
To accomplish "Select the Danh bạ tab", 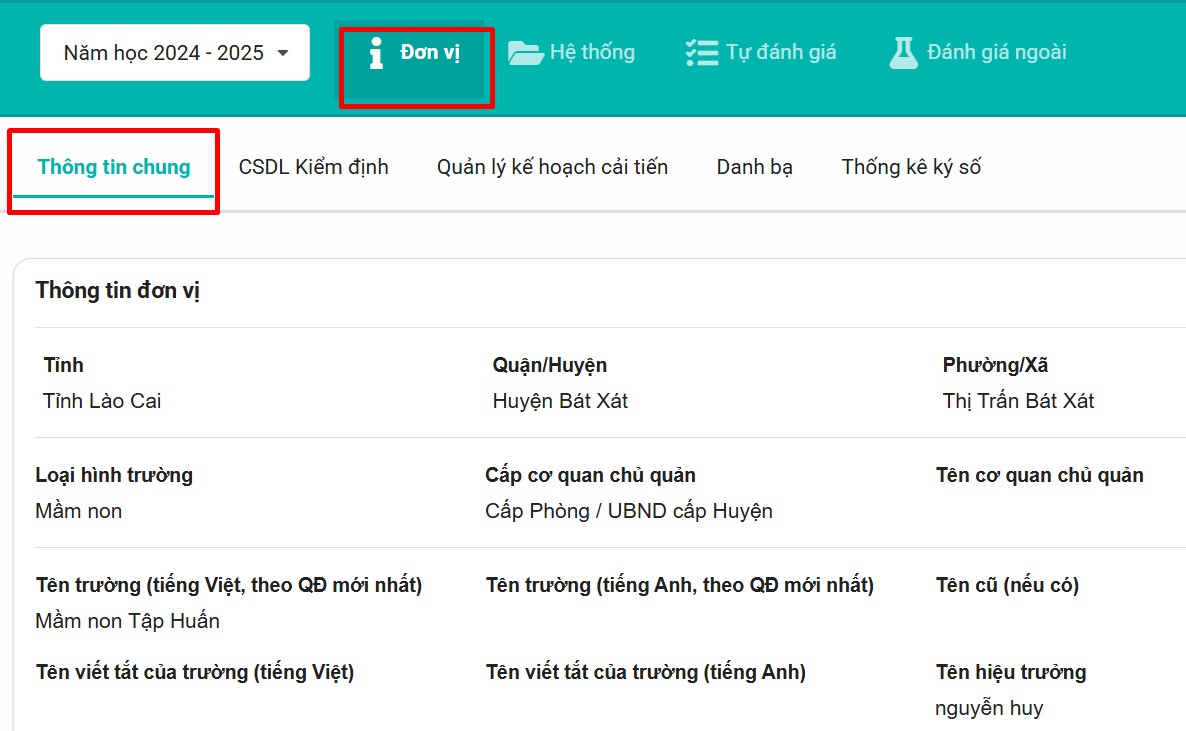I will point(754,167).
